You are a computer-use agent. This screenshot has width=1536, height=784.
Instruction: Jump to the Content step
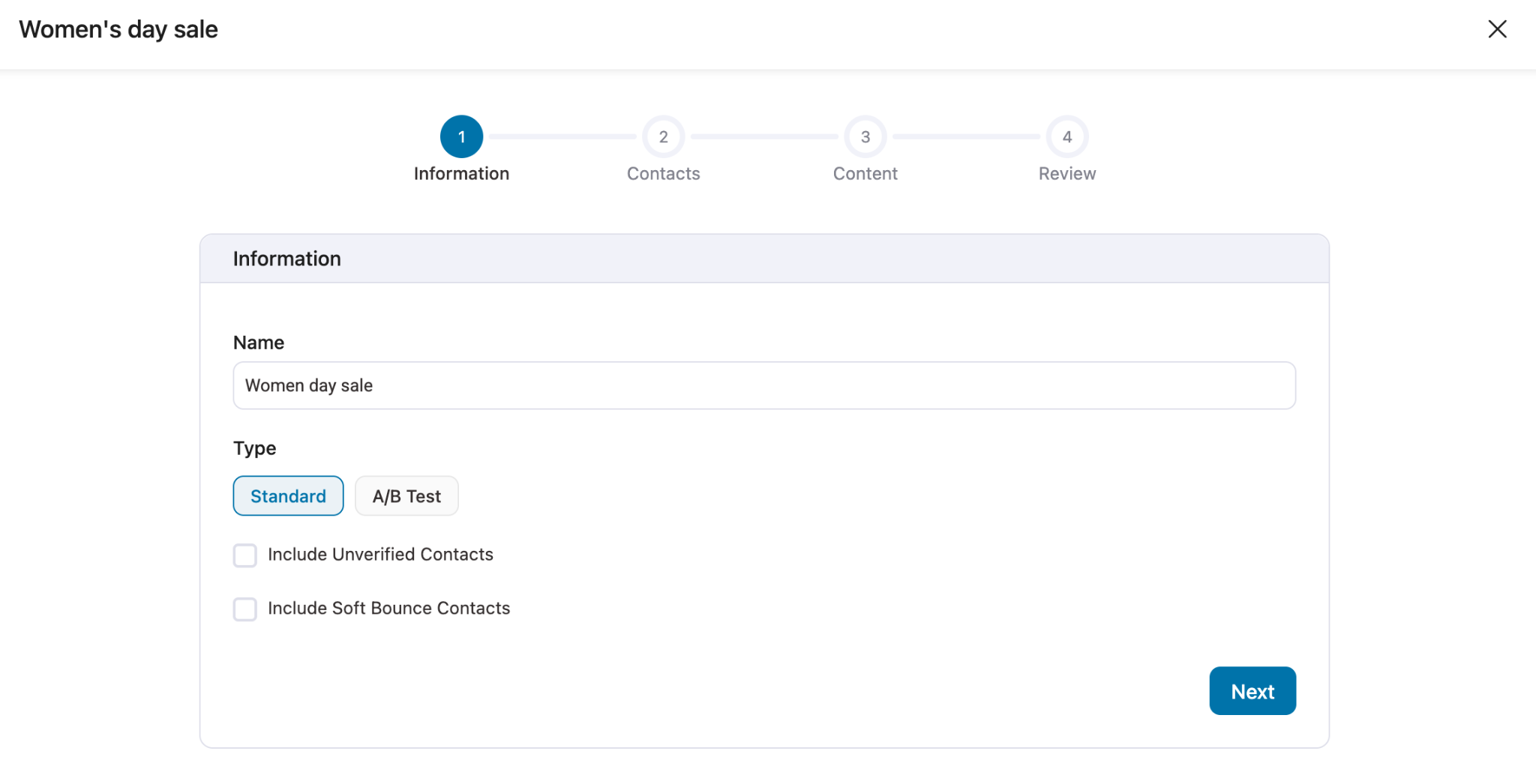point(865,136)
